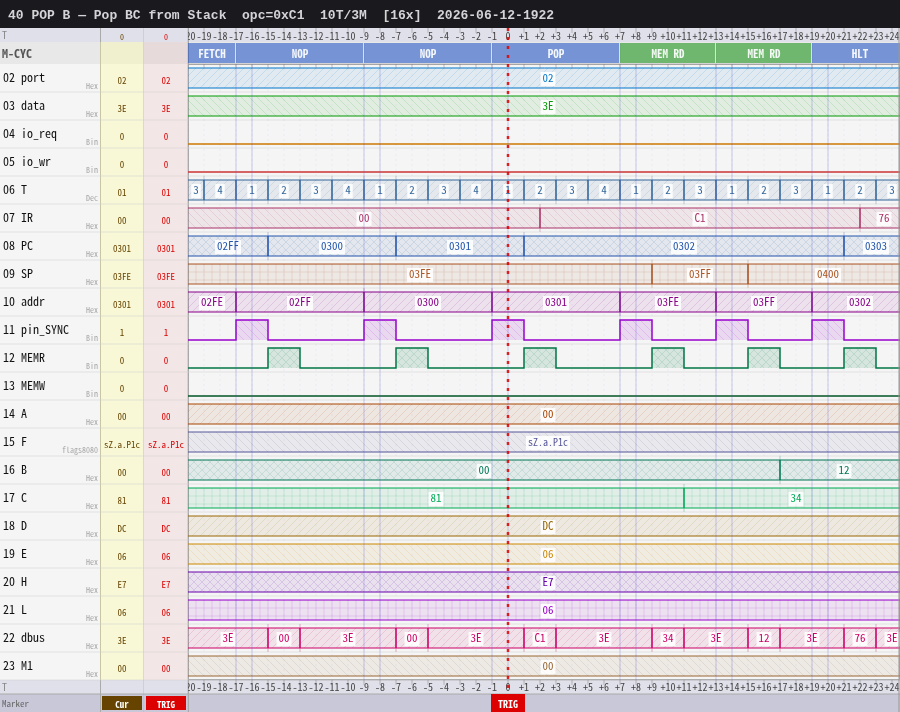Select the TRIG marker button in the legend
This screenshot has height=712, width=900.
(x=166, y=704)
